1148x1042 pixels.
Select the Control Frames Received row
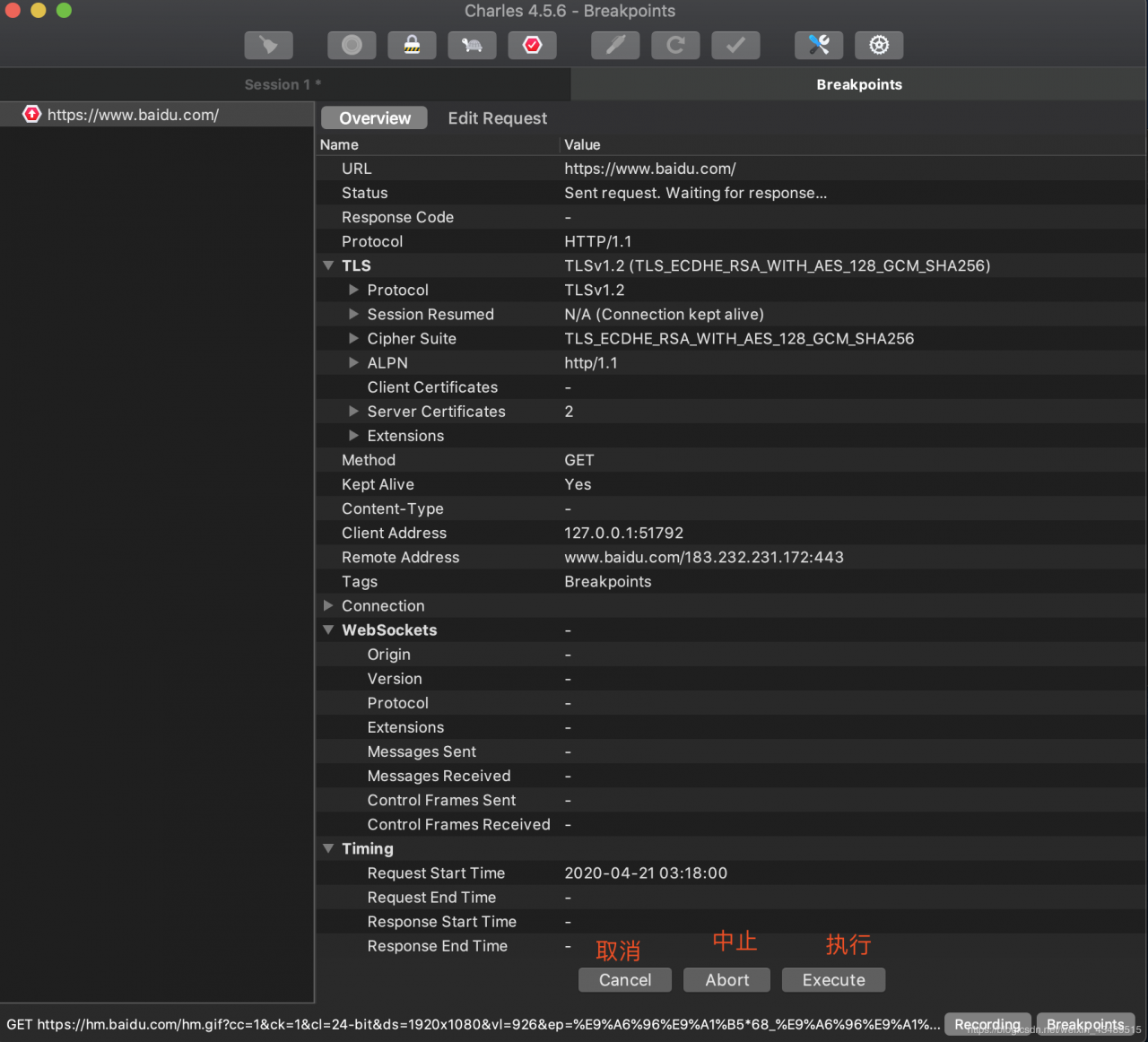730,824
